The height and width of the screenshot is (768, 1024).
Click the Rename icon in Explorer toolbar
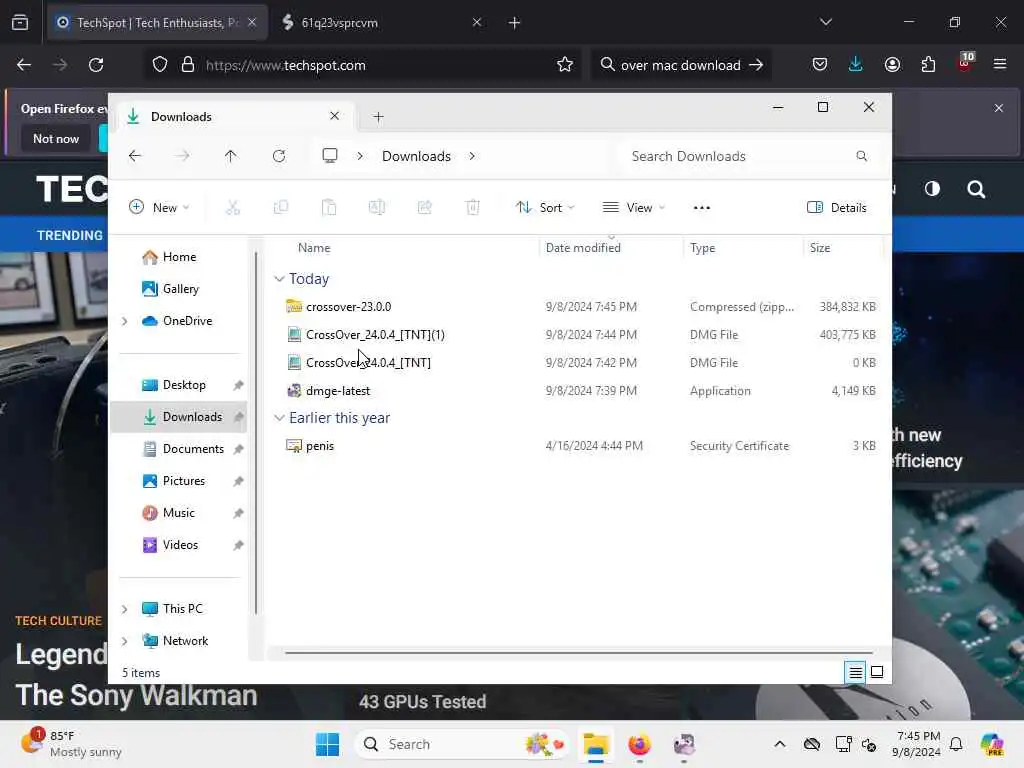tap(377, 208)
